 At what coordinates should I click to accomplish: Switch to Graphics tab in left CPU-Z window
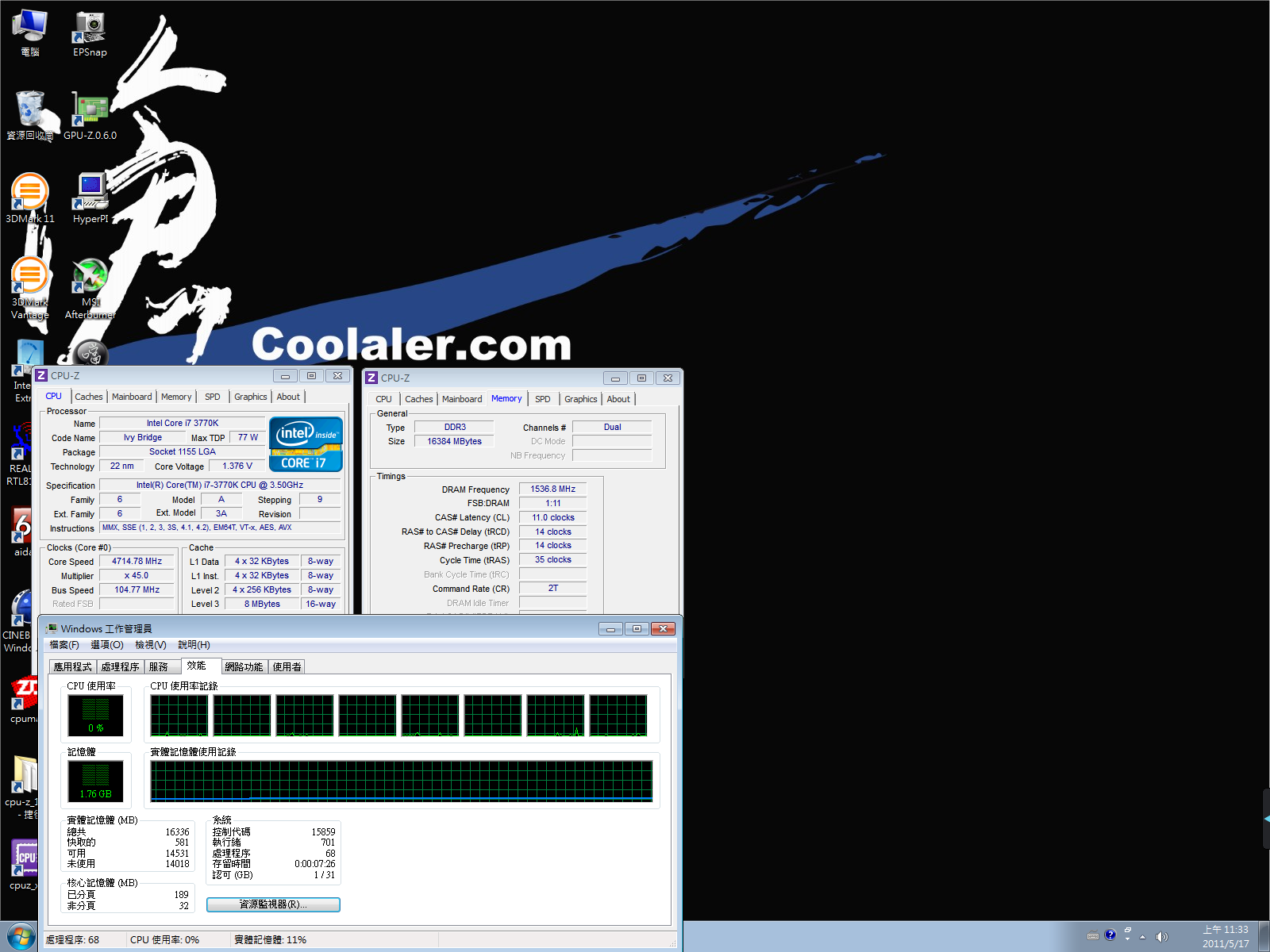tap(251, 397)
